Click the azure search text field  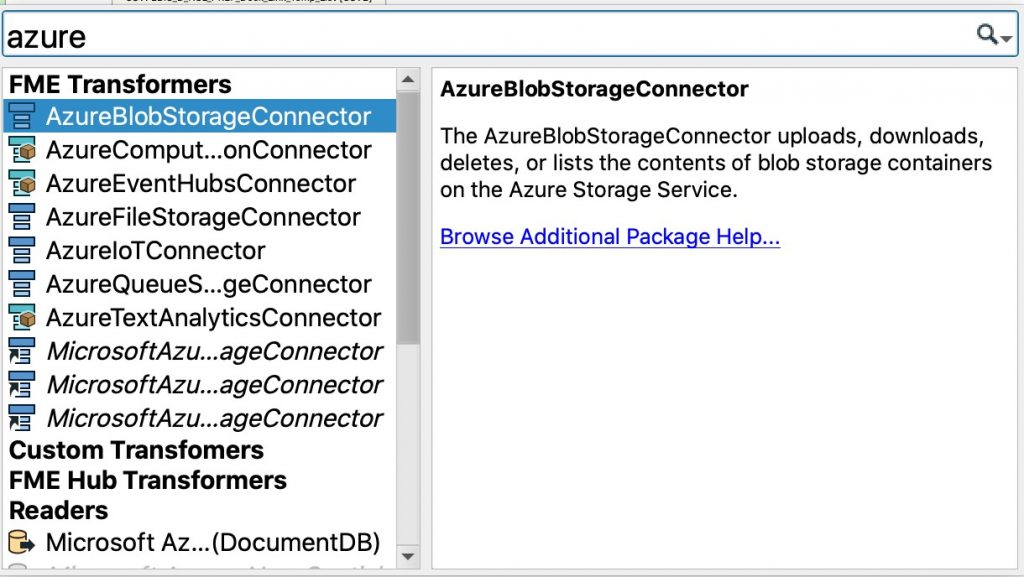(490, 35)
